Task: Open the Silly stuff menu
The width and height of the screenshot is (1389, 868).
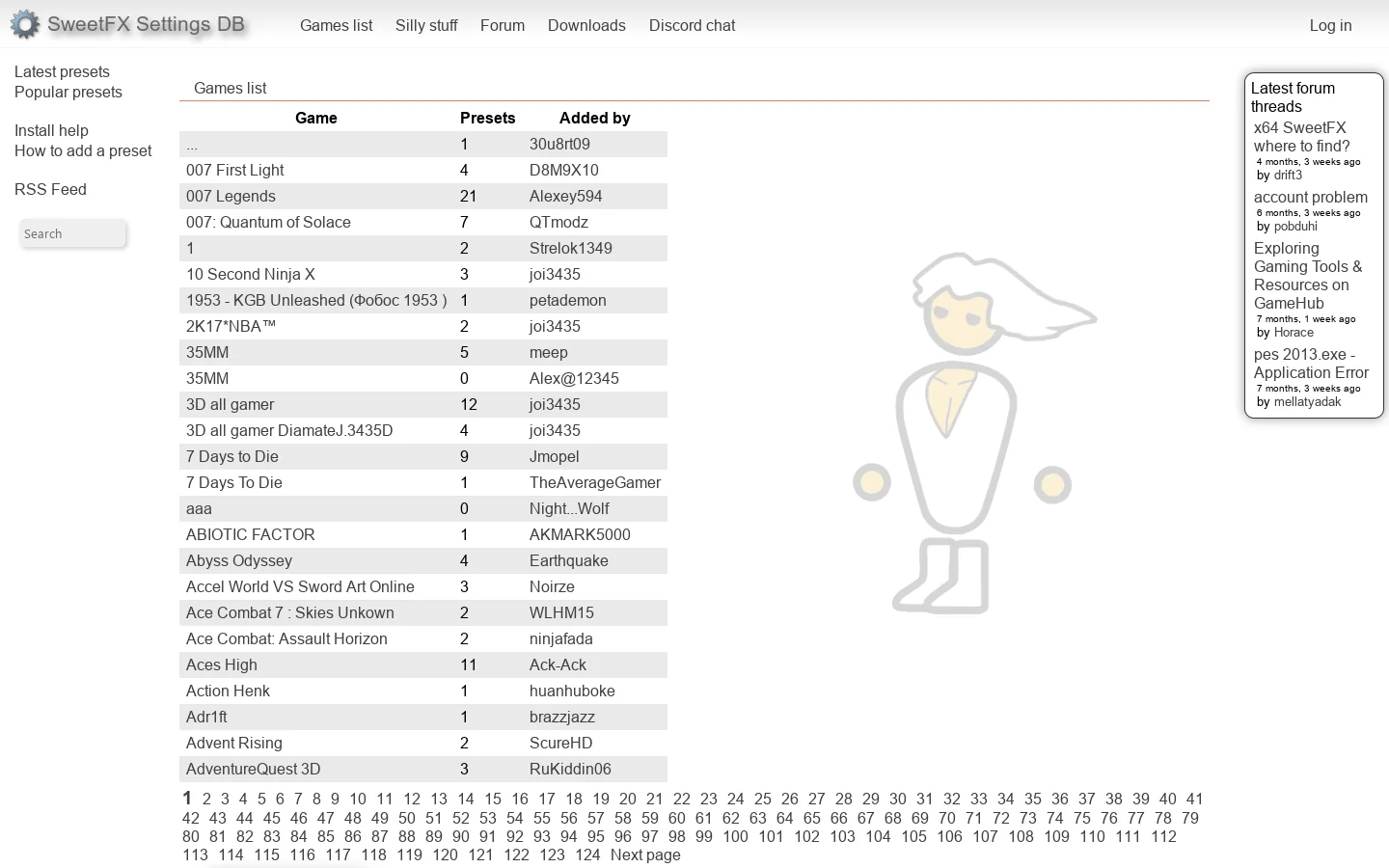Action: 426,25
